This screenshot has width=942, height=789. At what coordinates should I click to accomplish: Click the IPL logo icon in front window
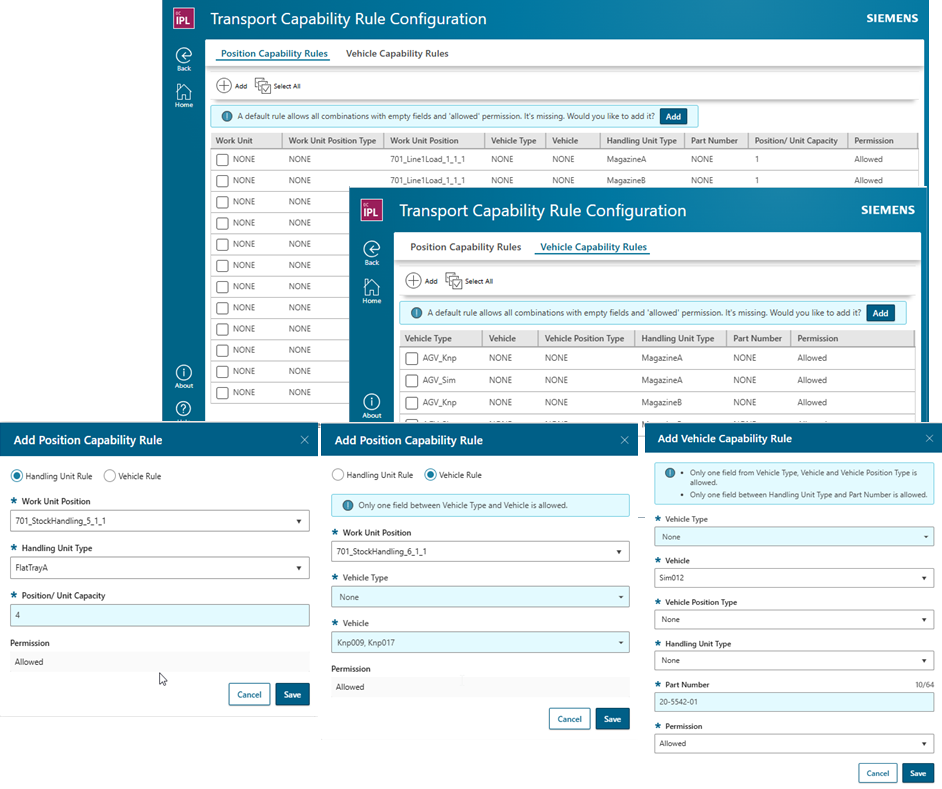(x=372, y=210)
